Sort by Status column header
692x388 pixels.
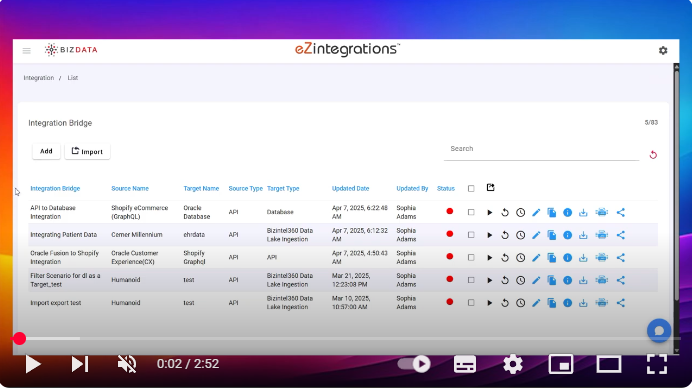click(446, 188)
